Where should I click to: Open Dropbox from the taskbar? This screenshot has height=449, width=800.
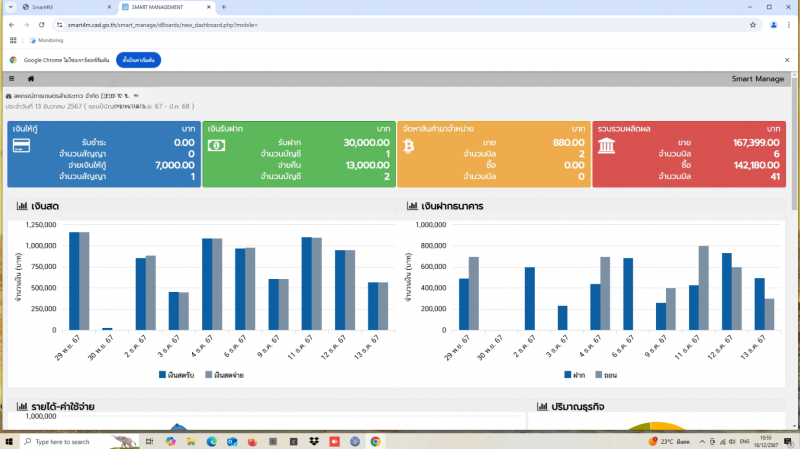(x=314, y=441)
